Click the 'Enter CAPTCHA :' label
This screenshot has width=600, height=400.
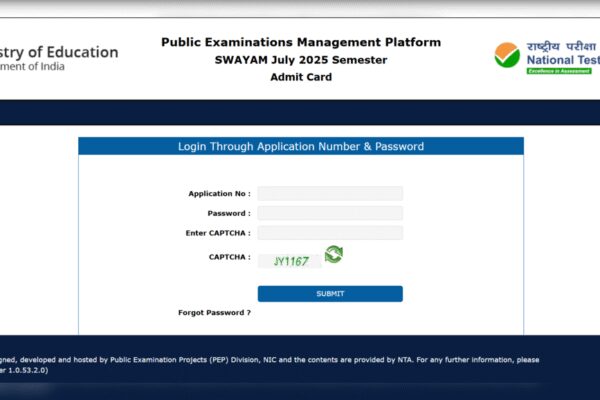click(218, 233)
